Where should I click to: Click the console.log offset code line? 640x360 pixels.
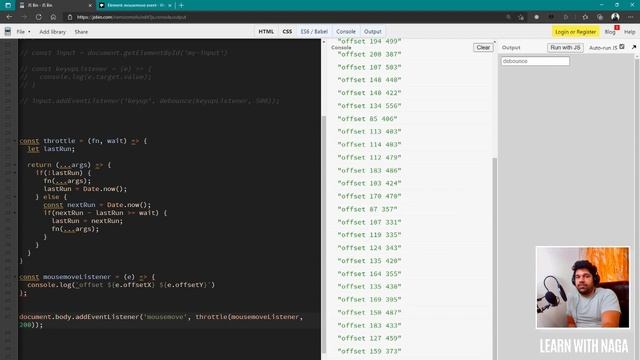(121, 285)
